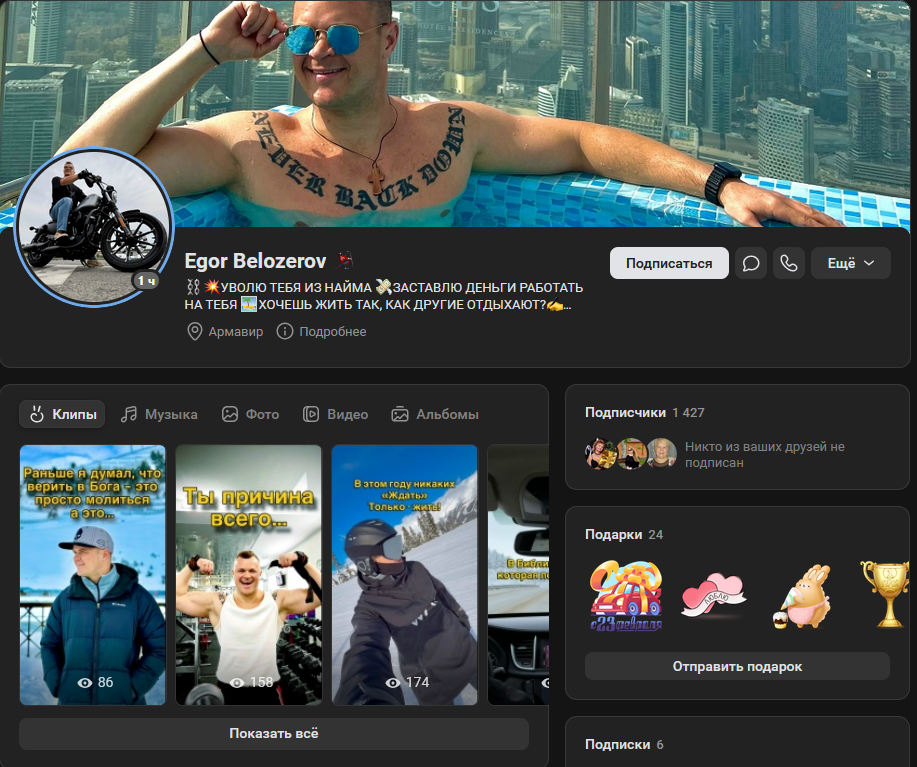Switch to the Видео tab
917x767 pixels.
click(x=335, y=413)
